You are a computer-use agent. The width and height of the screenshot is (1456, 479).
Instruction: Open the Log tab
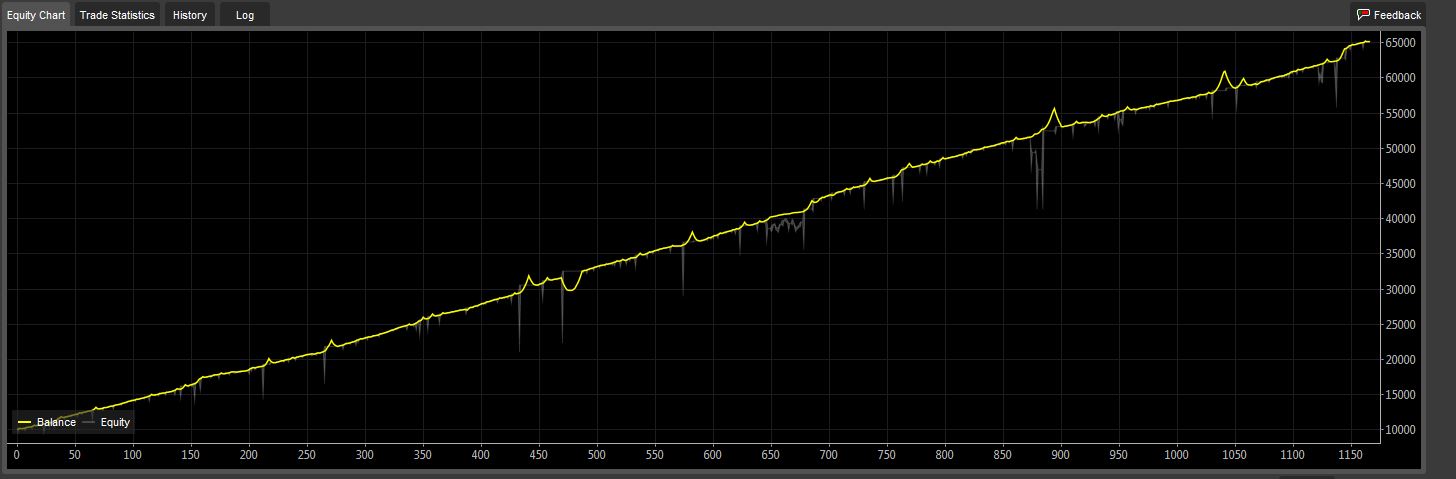(244, 15)
